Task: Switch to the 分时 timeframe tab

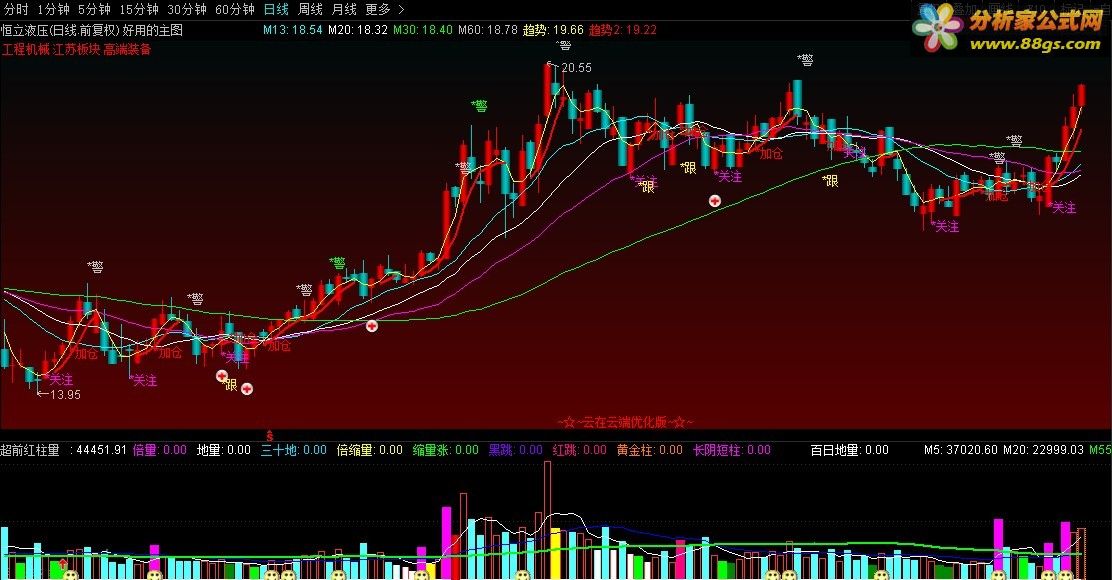Action: coord(16,9)
